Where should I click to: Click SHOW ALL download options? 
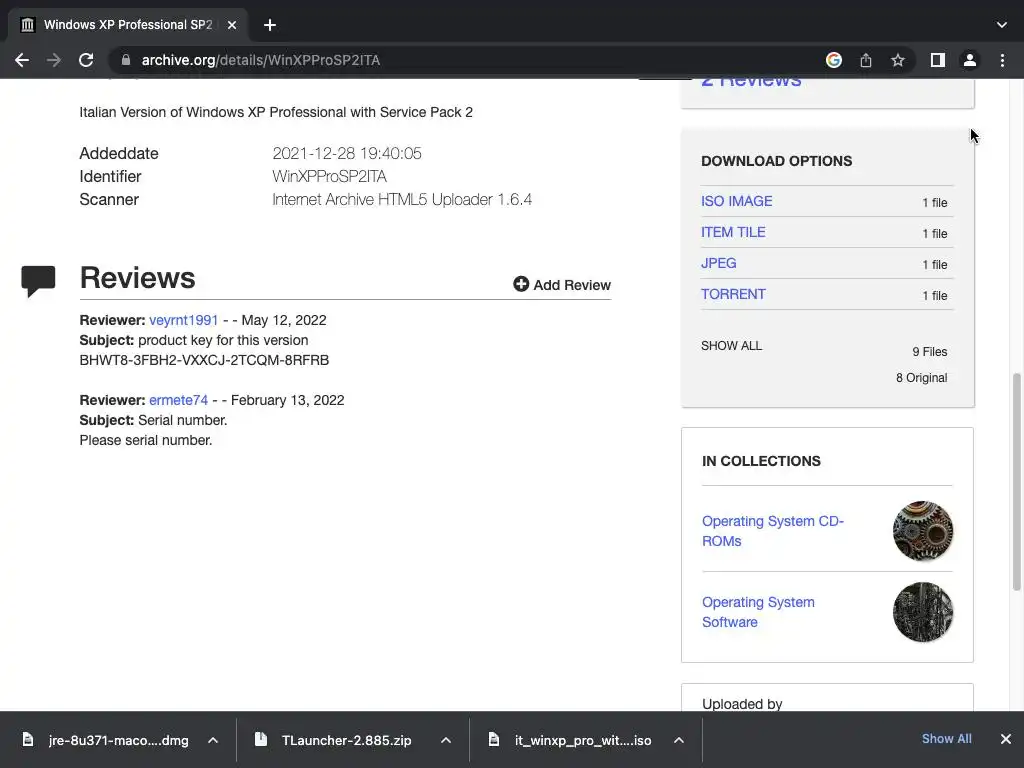[731, 345]
